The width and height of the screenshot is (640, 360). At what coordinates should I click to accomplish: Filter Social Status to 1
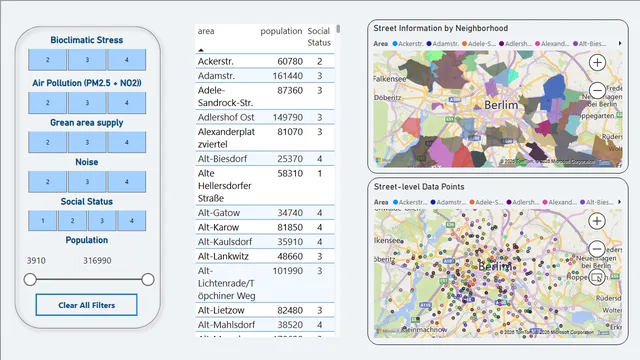point(43,221)
